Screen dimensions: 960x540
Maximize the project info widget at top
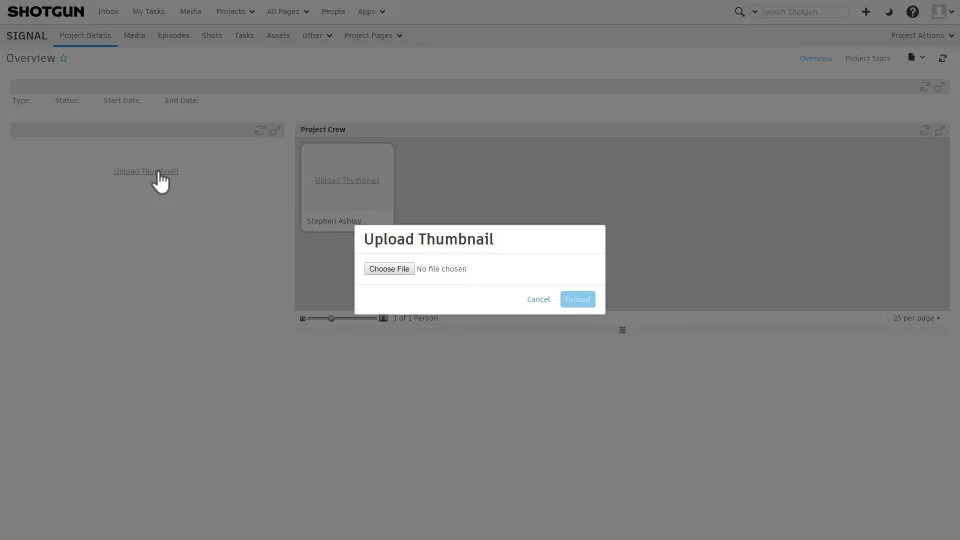pyautogui.click(x=940, y=87)
